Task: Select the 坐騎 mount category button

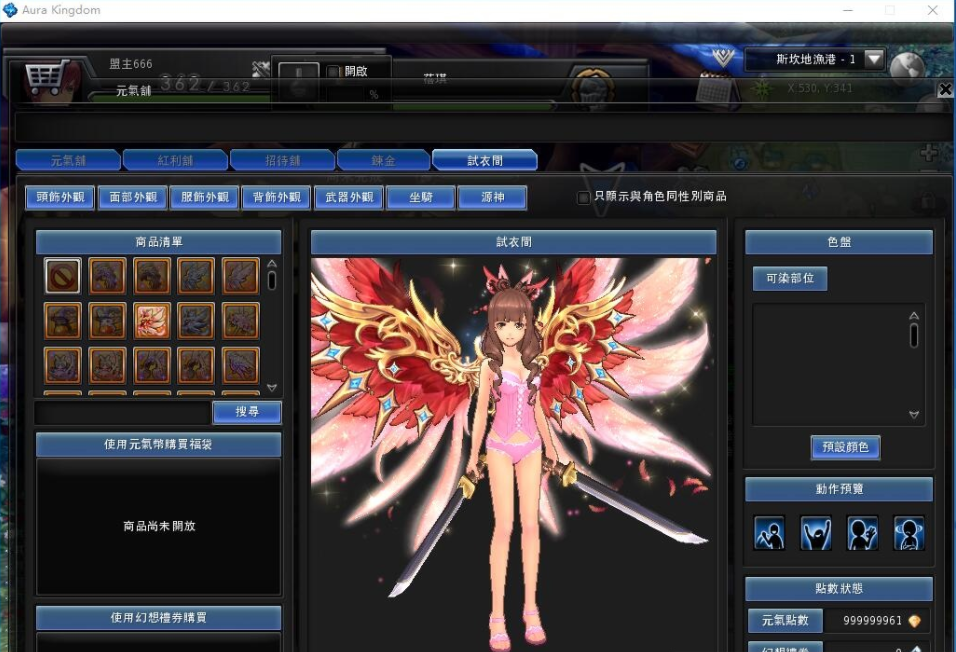Action: [420, 198]
